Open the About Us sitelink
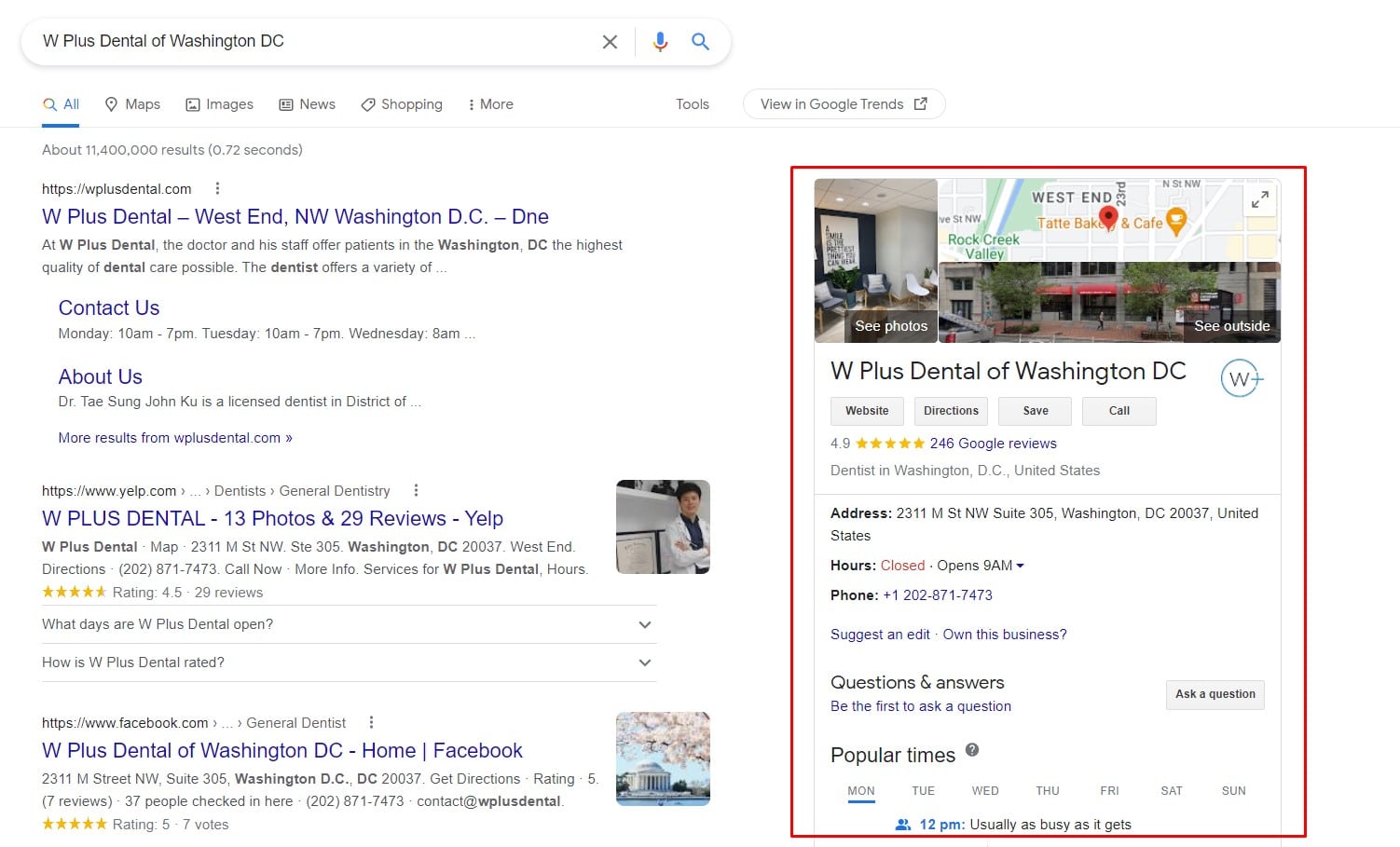The image size is (1400, 847). pyautogui.click(x=100, y=376)
